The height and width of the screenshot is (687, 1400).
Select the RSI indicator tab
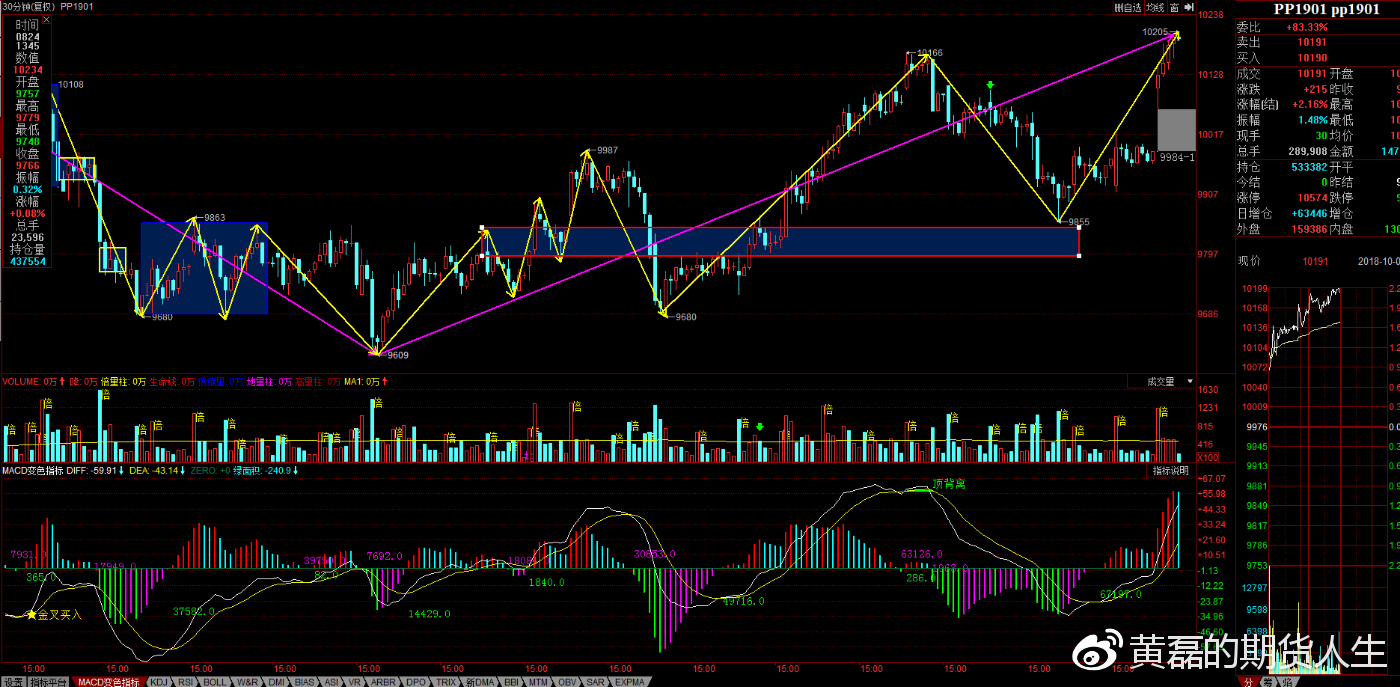point(186,681)
